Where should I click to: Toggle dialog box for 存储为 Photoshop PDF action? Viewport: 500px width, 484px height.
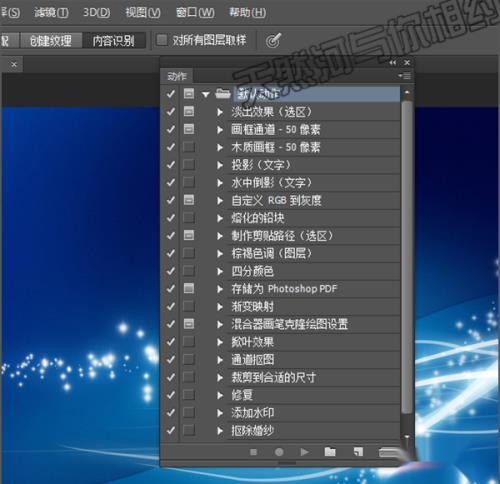tap(189, 288)
